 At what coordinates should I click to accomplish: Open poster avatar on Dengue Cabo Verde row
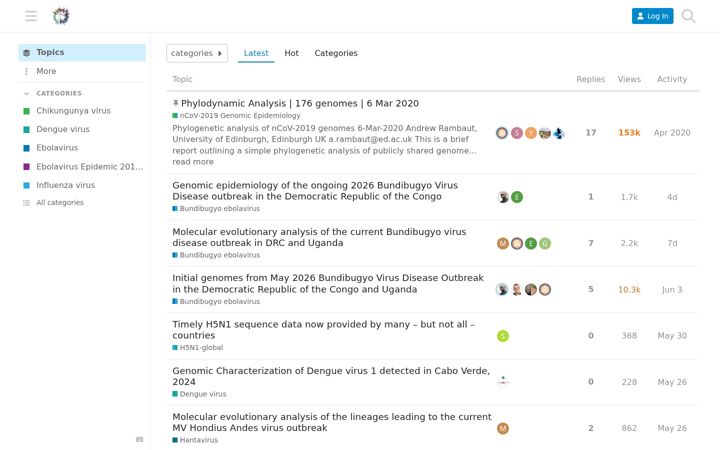tap(503, 382)
